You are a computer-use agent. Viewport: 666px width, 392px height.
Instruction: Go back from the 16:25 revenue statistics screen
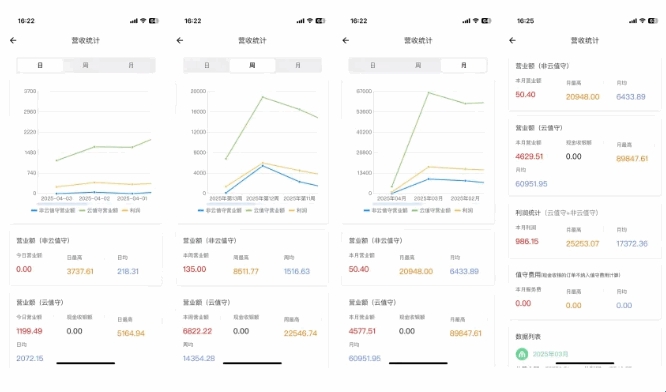tap(512, 40)
